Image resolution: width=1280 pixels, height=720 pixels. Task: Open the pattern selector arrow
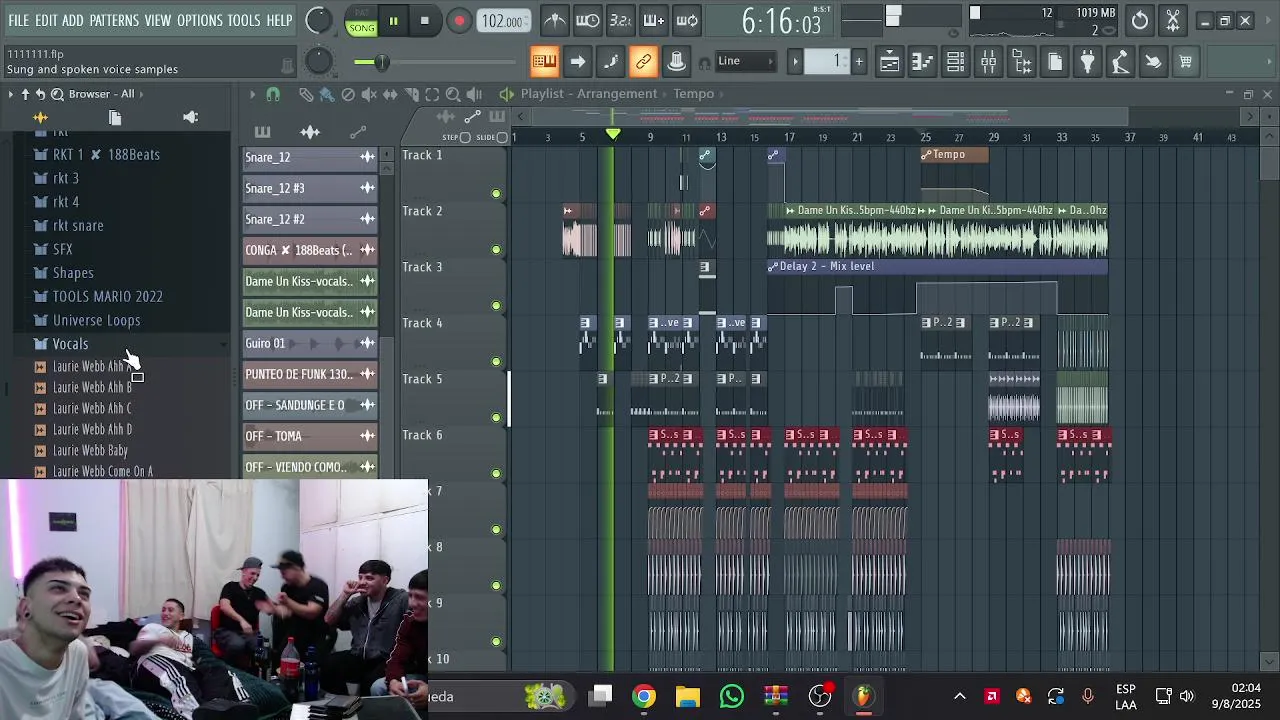pos(795,62)
